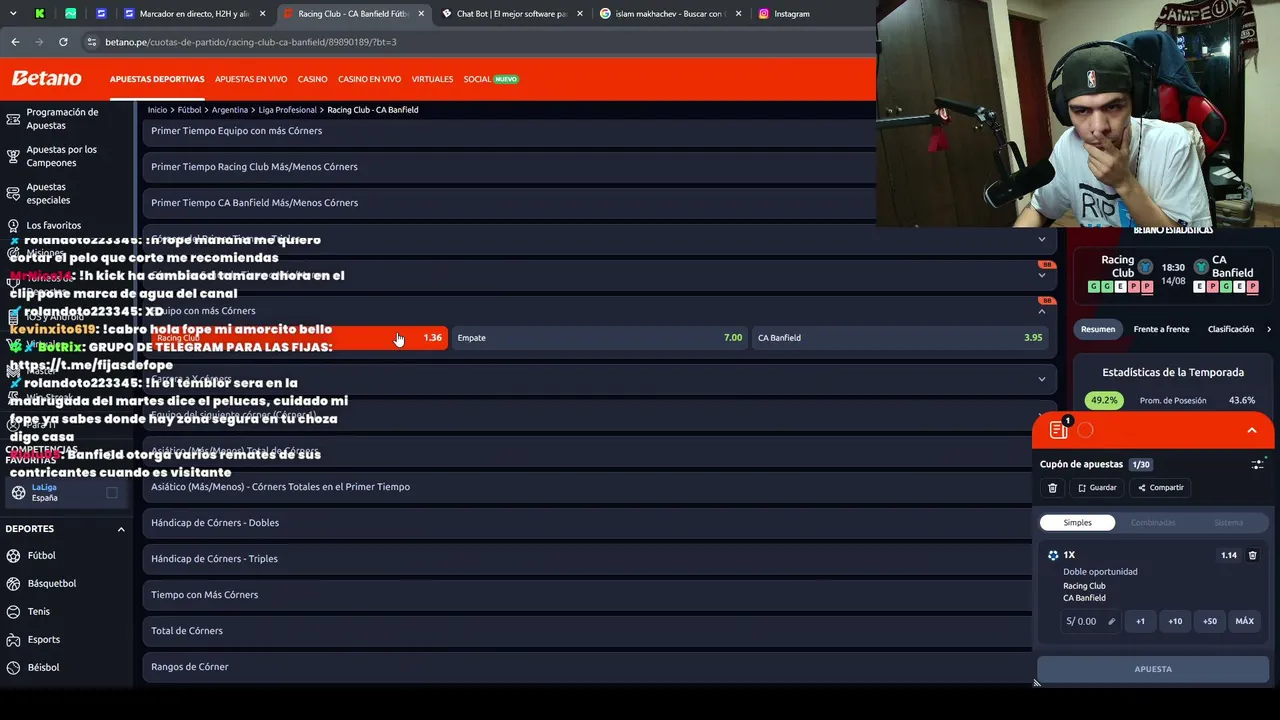Click the Los favoritos badge icon

coord(13,226)
